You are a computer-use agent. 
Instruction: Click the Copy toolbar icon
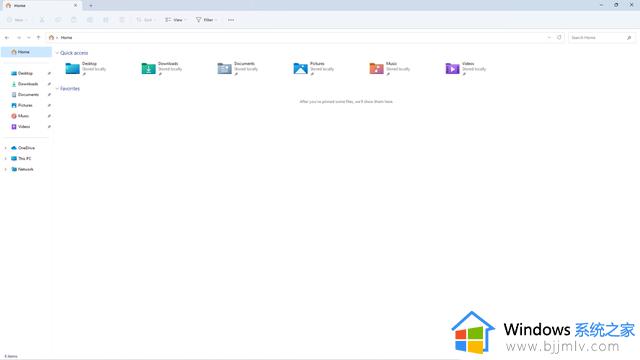coord(58,20)
